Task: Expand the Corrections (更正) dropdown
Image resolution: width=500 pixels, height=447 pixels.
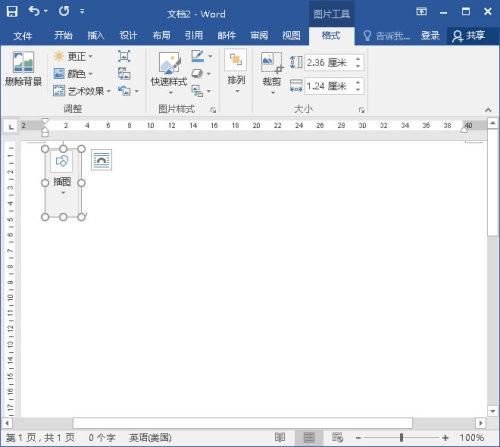Action: click(x=73, y=56)
